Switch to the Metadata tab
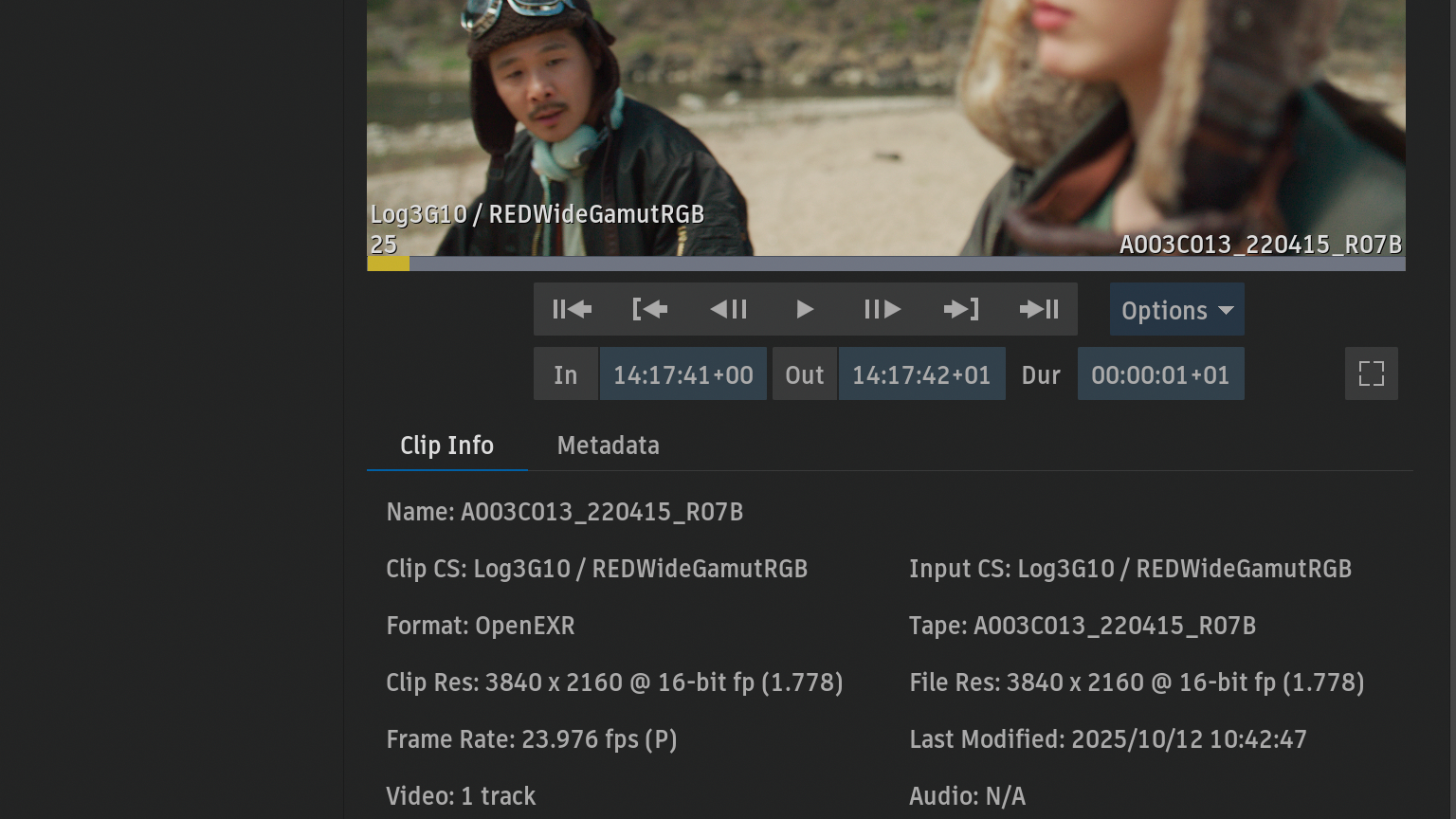Viewport: 1456px width, 819px height. (608, 446)
